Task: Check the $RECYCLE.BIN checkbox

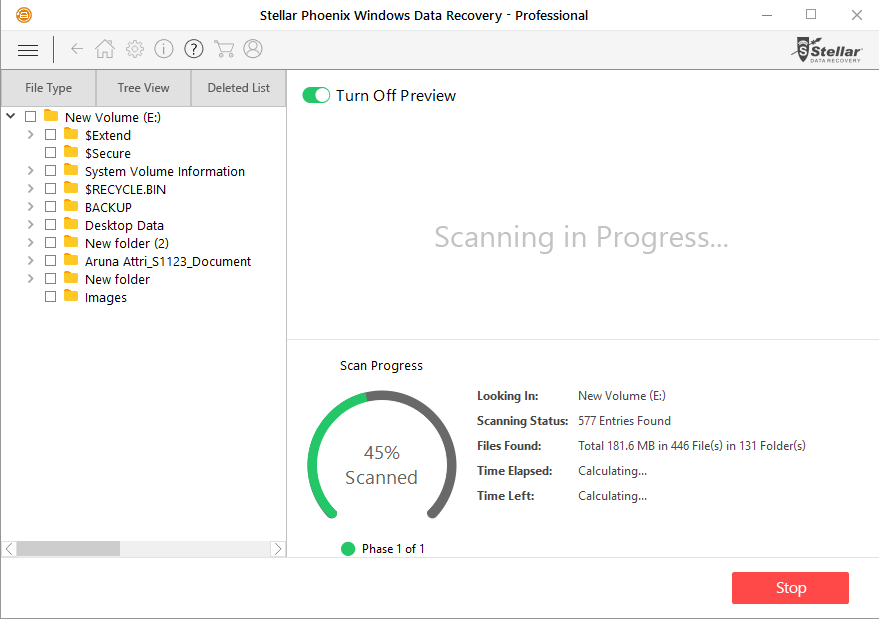Action: tap(50, 188)
